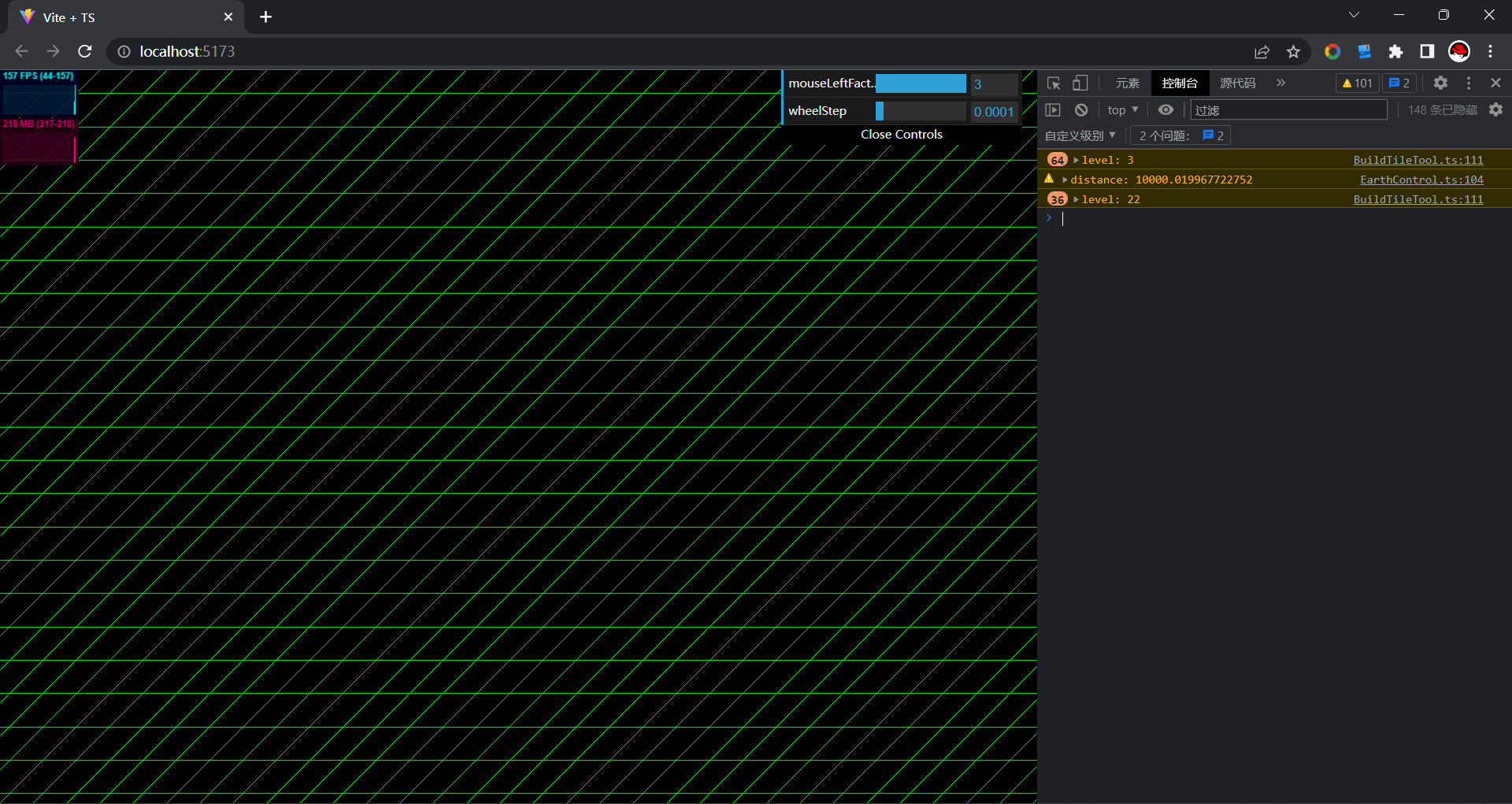The image size is (1512, 804).
Task: Open console settings gear beside hidden count
Action: pyautogui.click(x=1495, y=110)
